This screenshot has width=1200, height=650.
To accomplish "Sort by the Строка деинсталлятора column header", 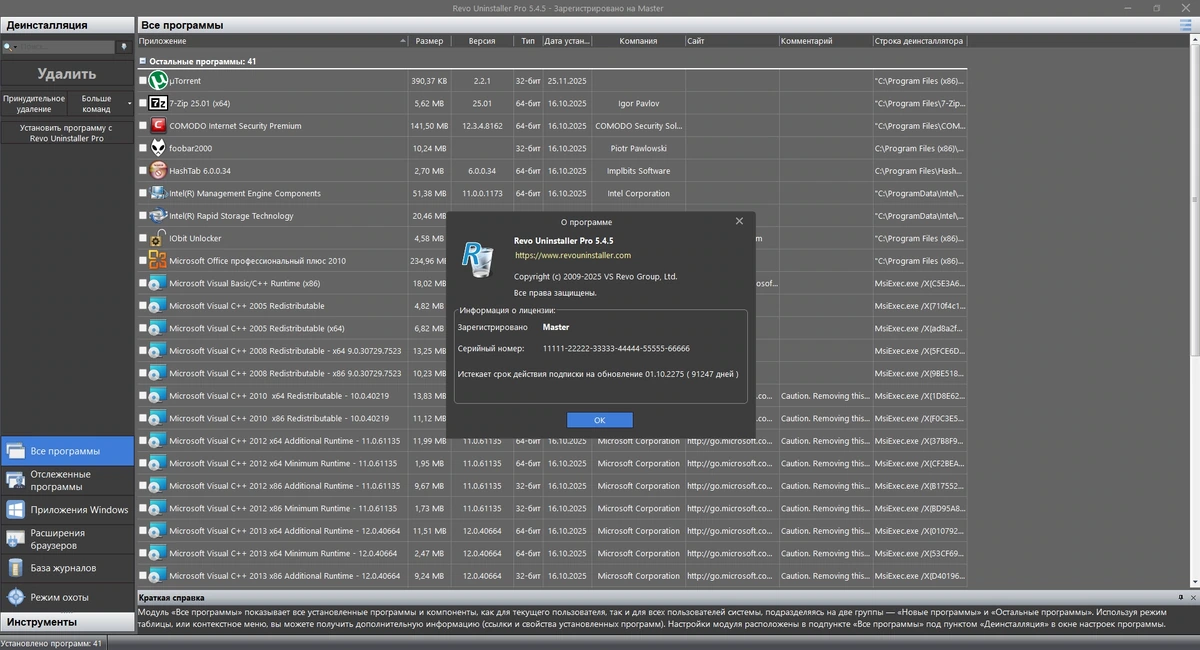I will [919, 41].
